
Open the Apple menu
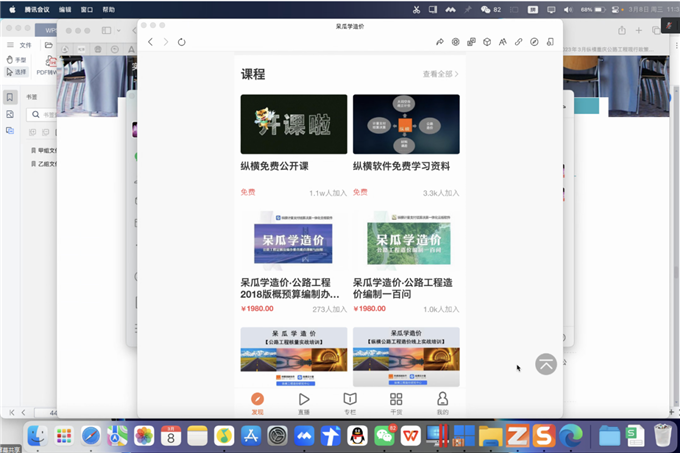tap(12, 10)
